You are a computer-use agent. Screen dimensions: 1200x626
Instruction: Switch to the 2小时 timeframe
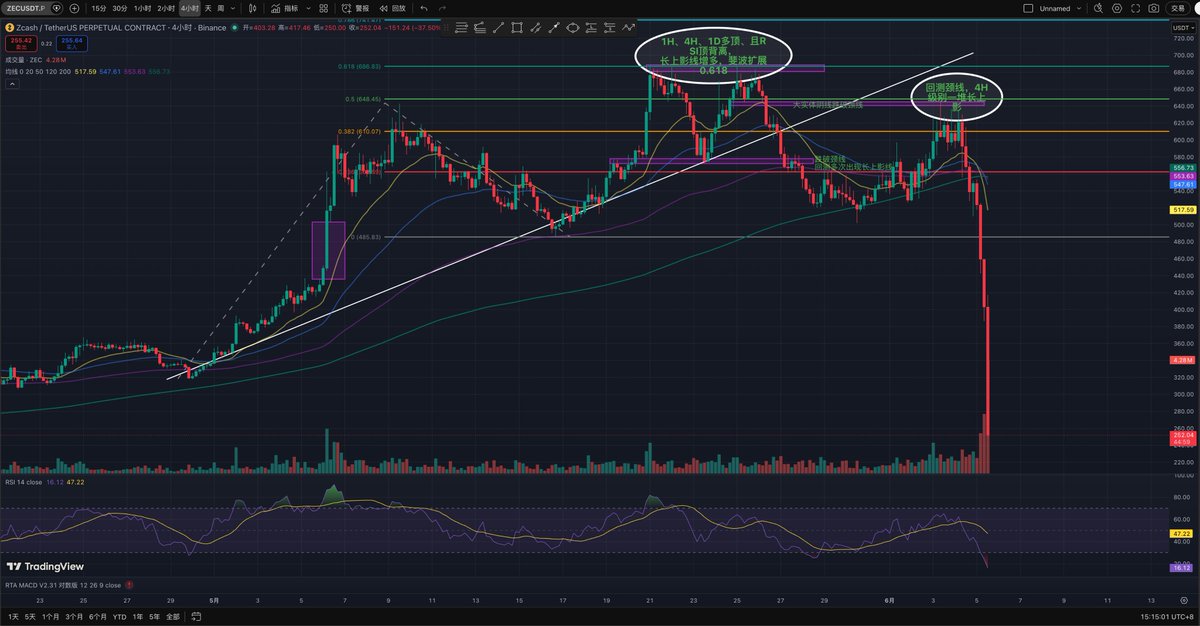[x=167, y=8]
